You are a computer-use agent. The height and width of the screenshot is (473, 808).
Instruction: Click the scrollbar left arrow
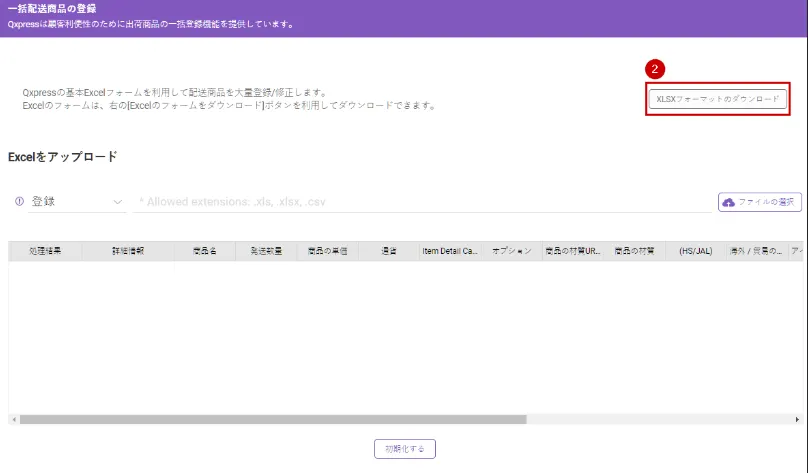(14, 419)
